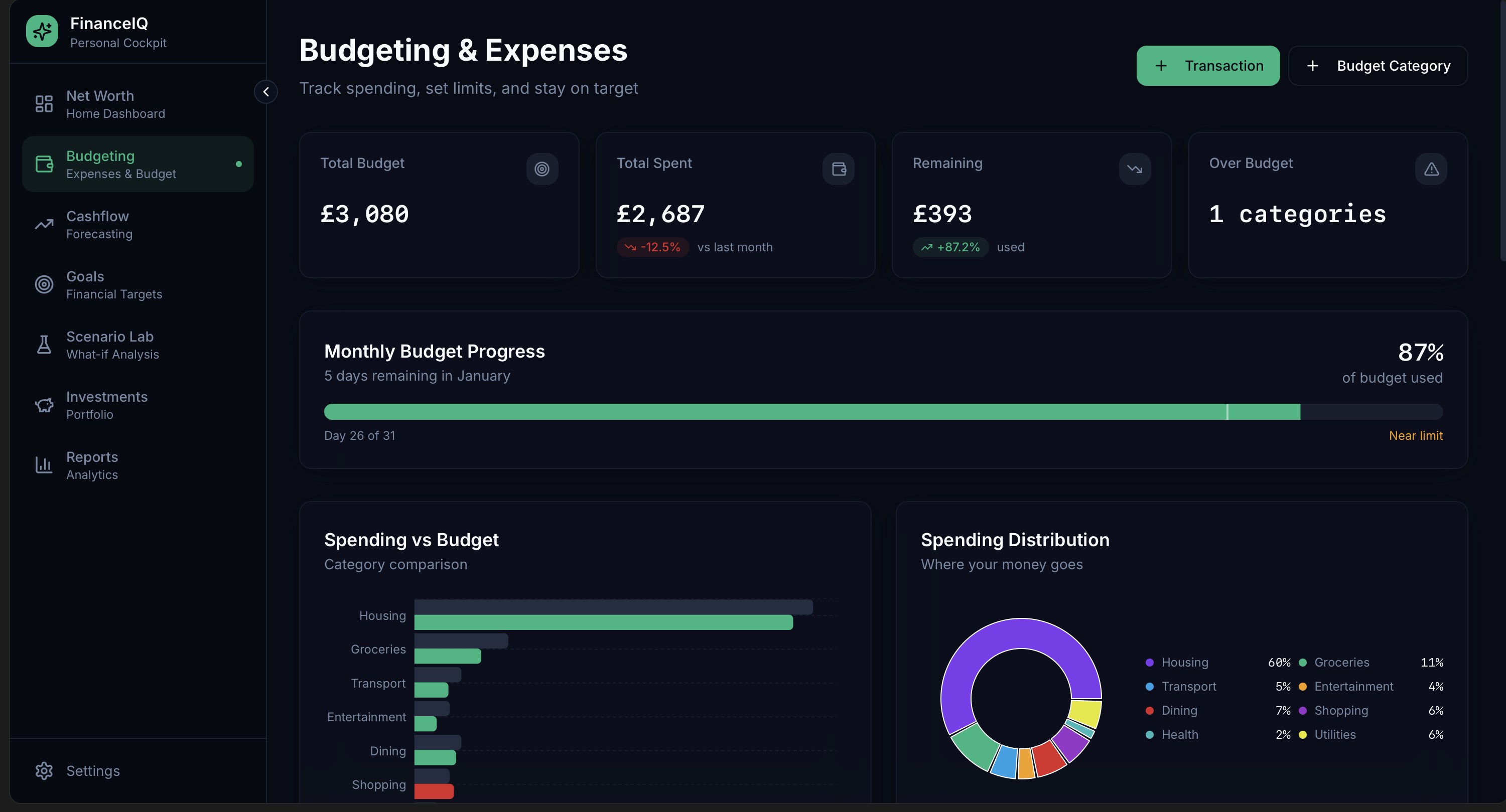Click the Net Worth dashboard grid icon
The height and width of the screenshot is (812, 1506).
44,103
